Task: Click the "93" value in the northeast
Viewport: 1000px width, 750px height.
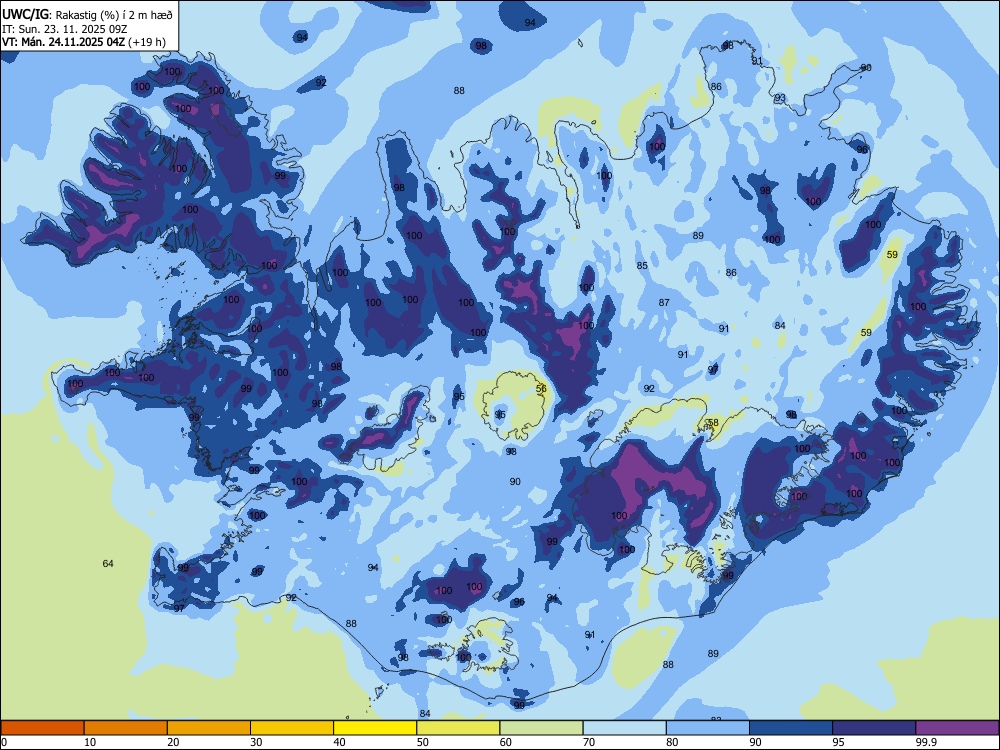Action: (x=780, y=98)
